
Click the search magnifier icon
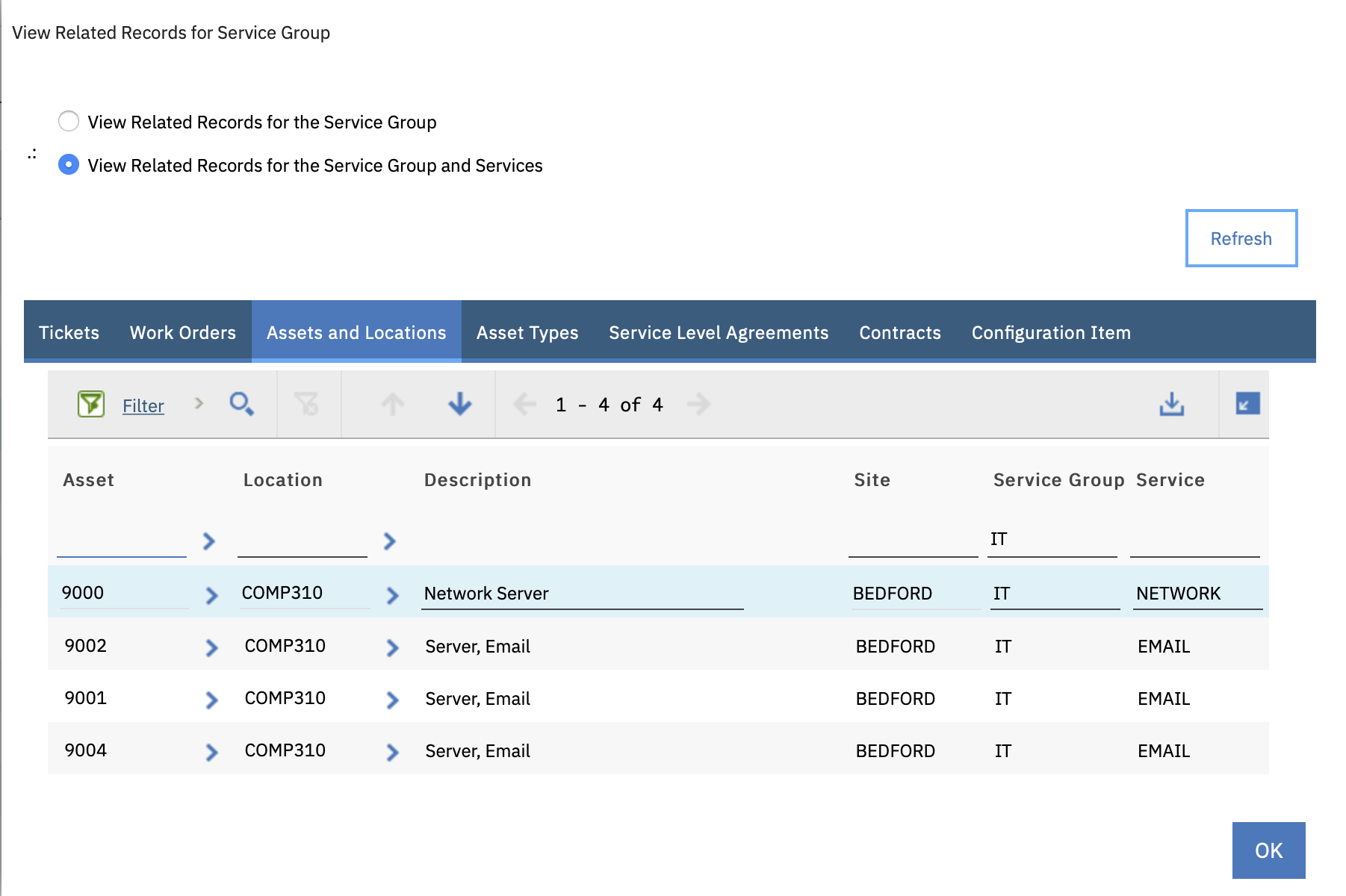tap(242, 404)
